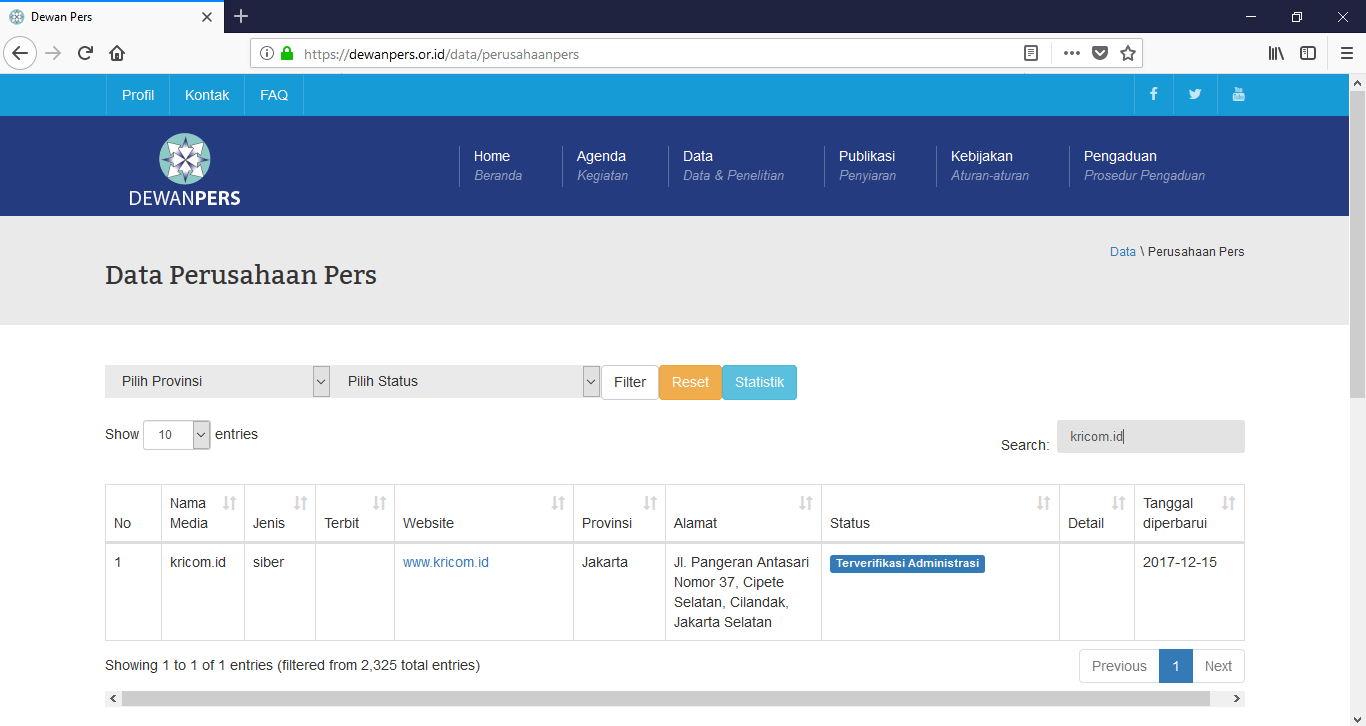Open the Show entries count dropdown
This screenshot has height=726, width=1366.
tap(177, 435)
